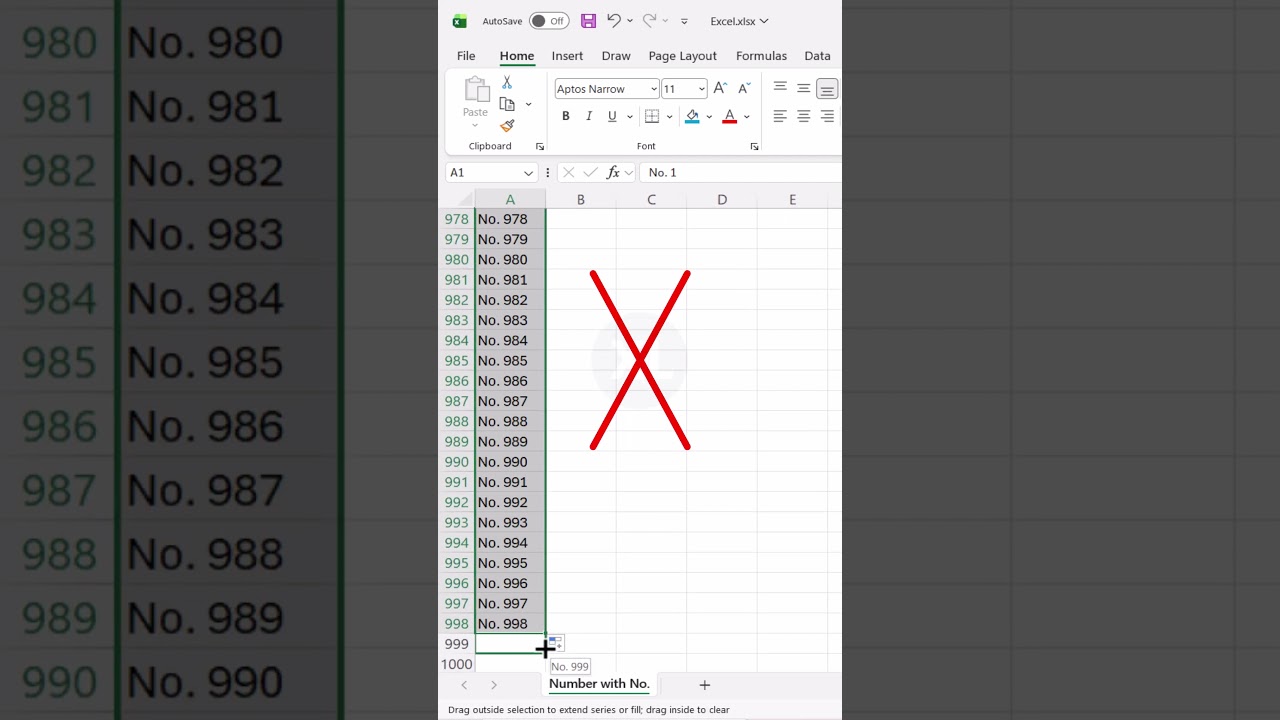This screenshot has width=1280, height=720.
Task: Open the Page Layout tab
Action: (x=682, y=56)
